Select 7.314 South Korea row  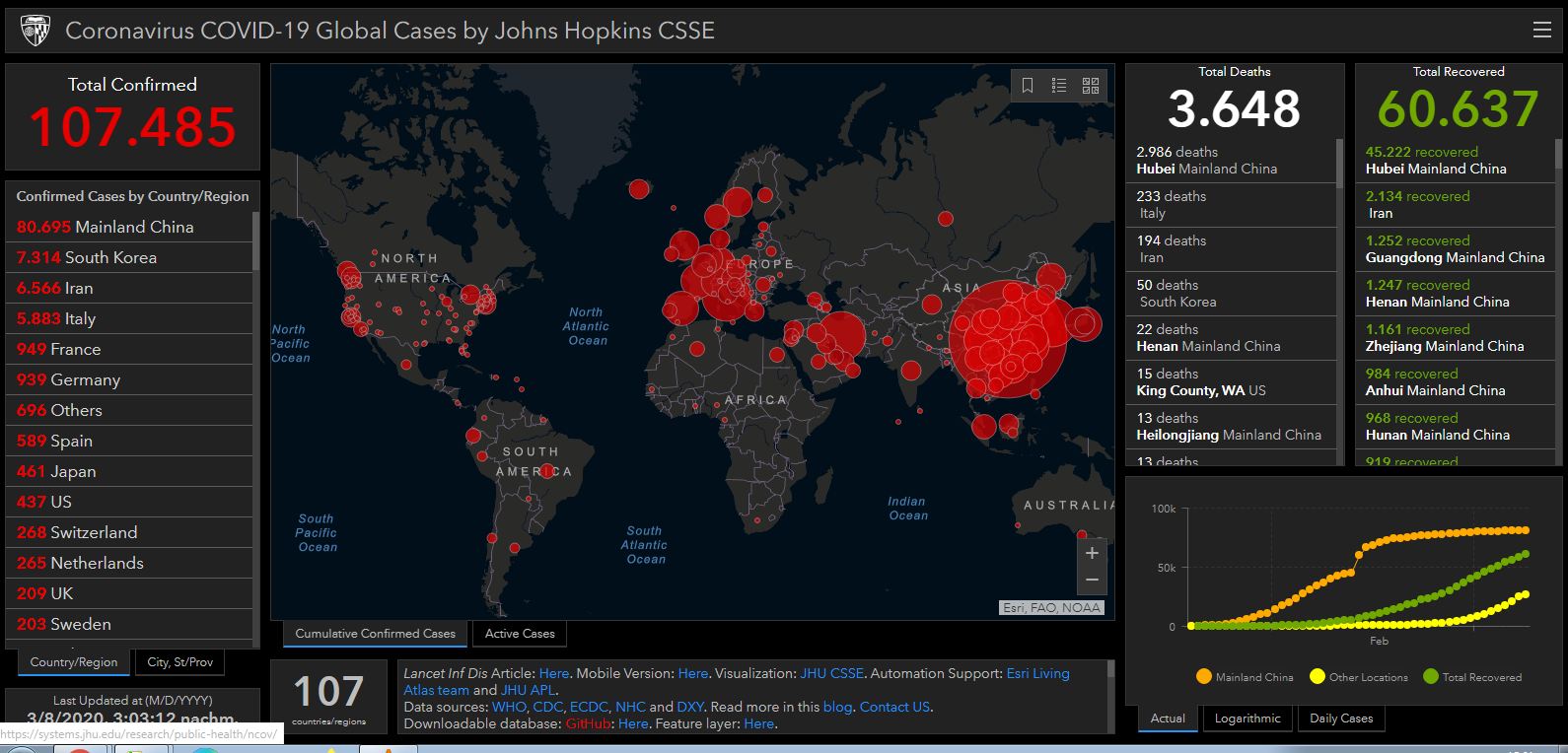click(129, 257)
